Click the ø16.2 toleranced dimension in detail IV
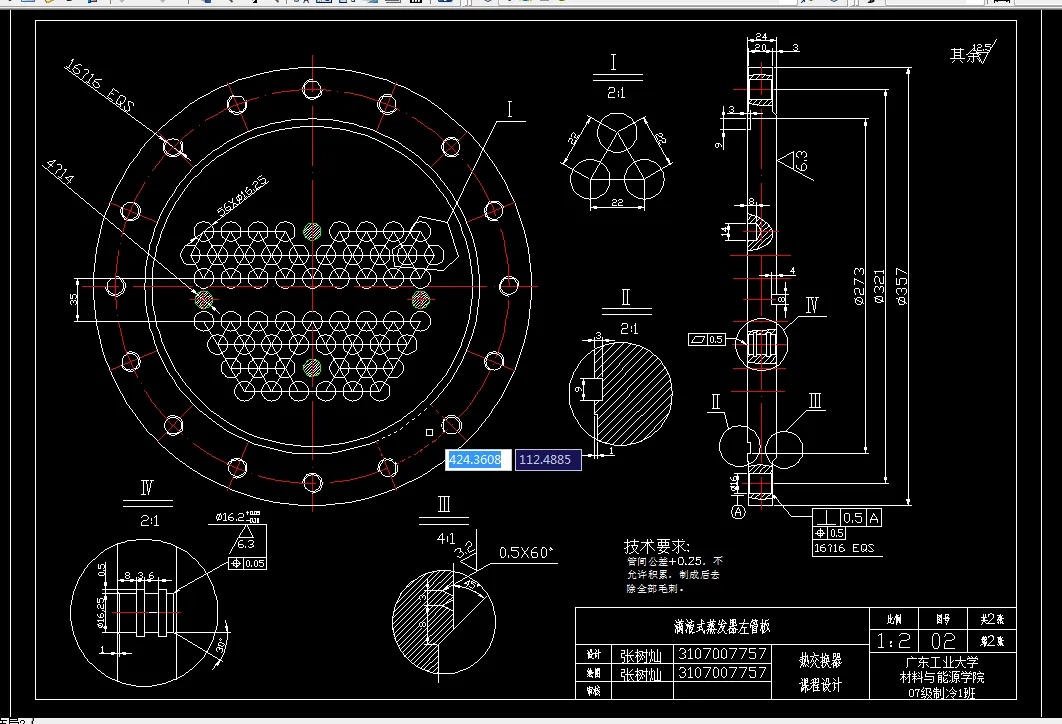 tap(237, 517)
